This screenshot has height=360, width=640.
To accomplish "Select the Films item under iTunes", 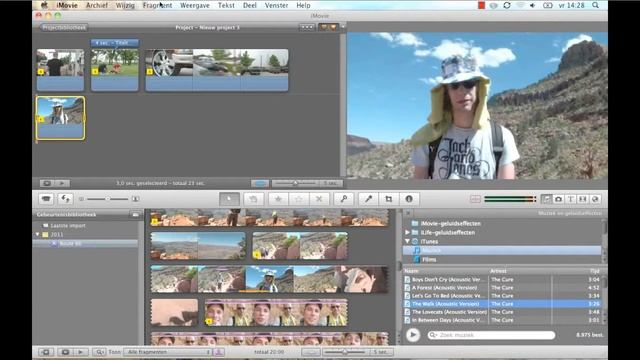I will [429, 260].
